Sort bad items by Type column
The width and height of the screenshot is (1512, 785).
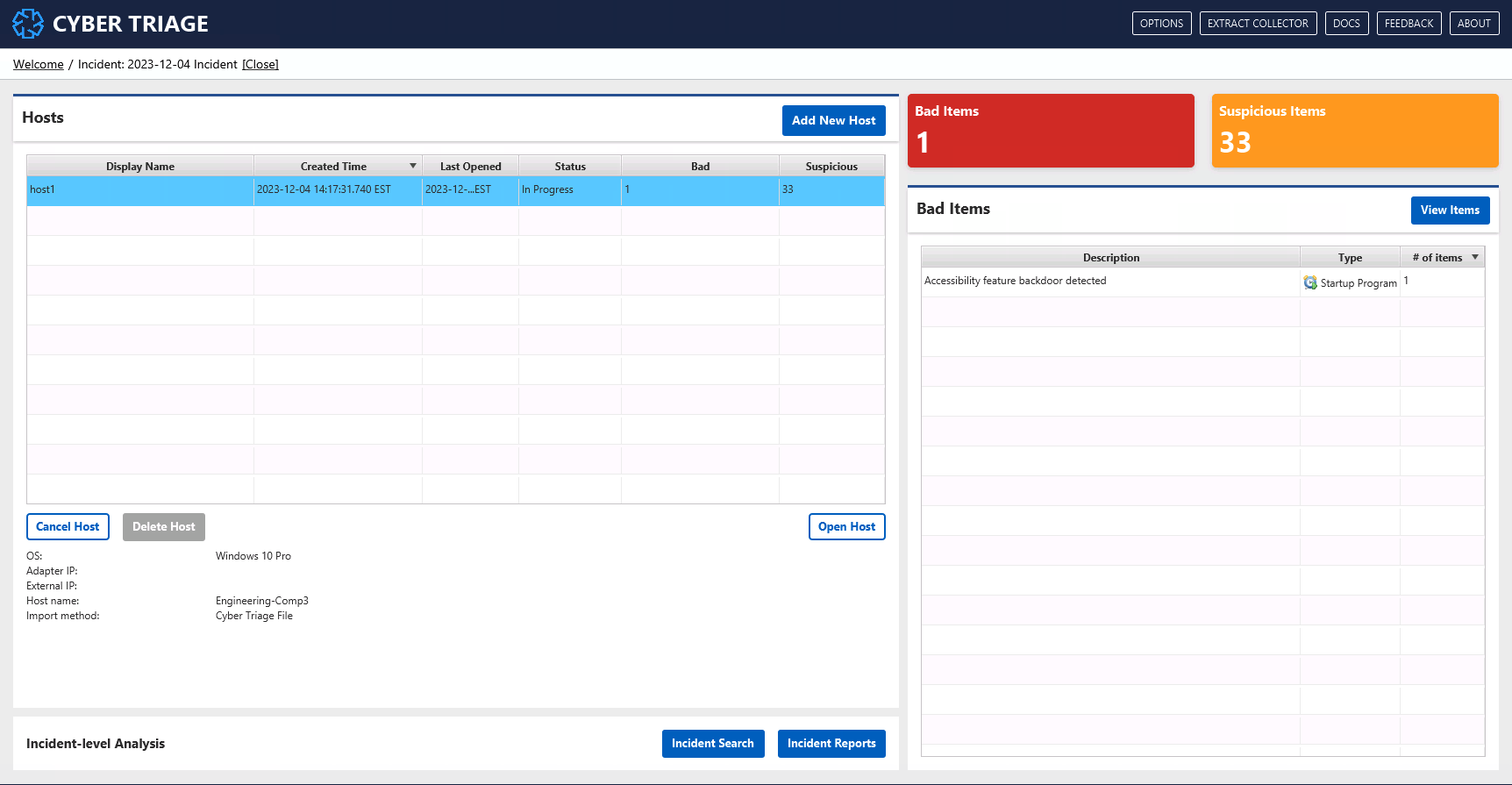coord(1350,257)
